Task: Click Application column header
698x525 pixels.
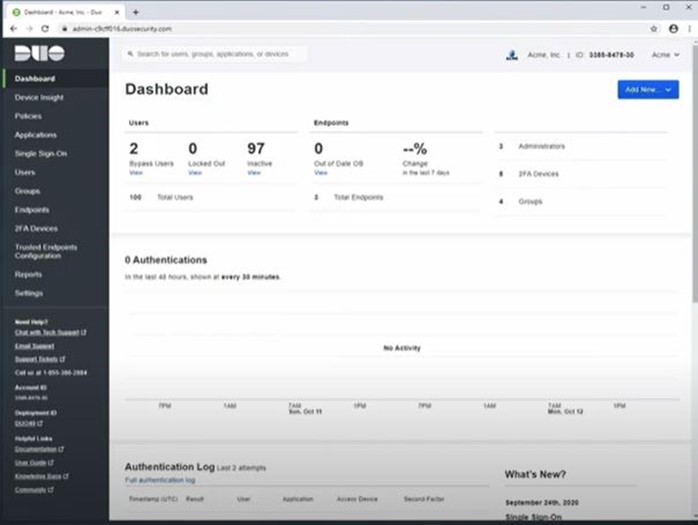Action: click(x=298, y=499)
